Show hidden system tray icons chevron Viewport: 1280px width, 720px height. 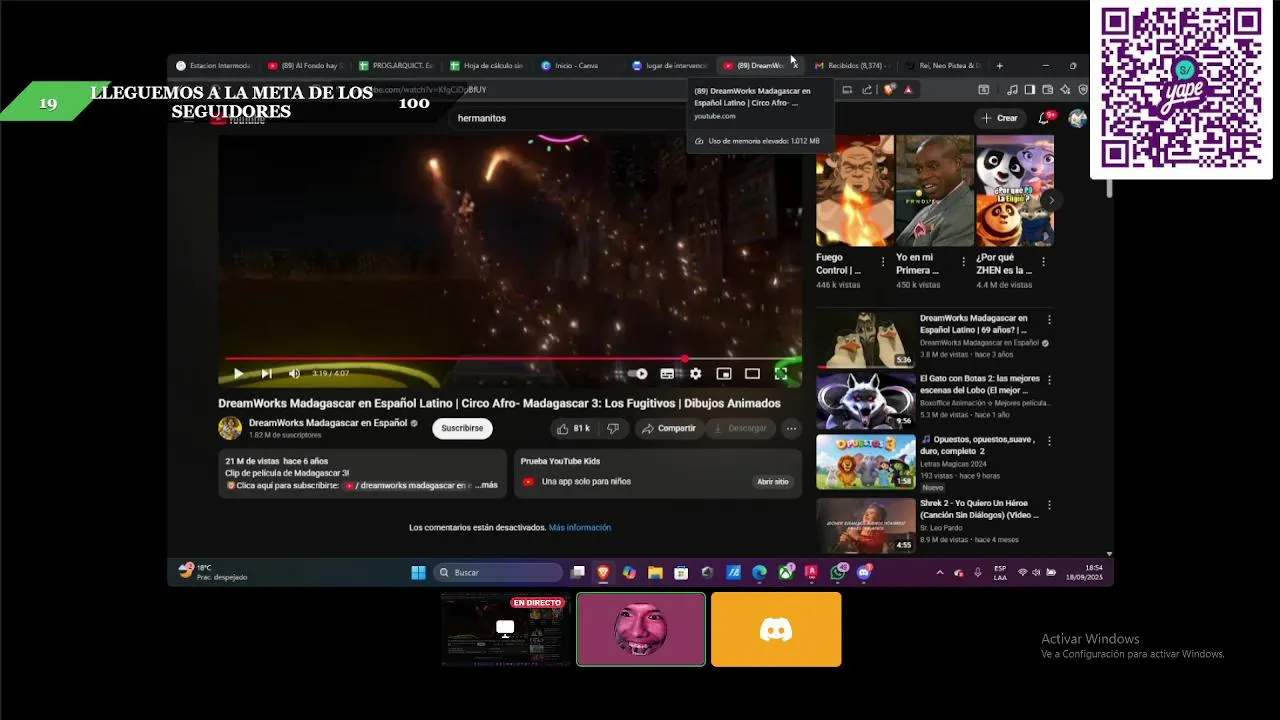click(x=939, y=573)
